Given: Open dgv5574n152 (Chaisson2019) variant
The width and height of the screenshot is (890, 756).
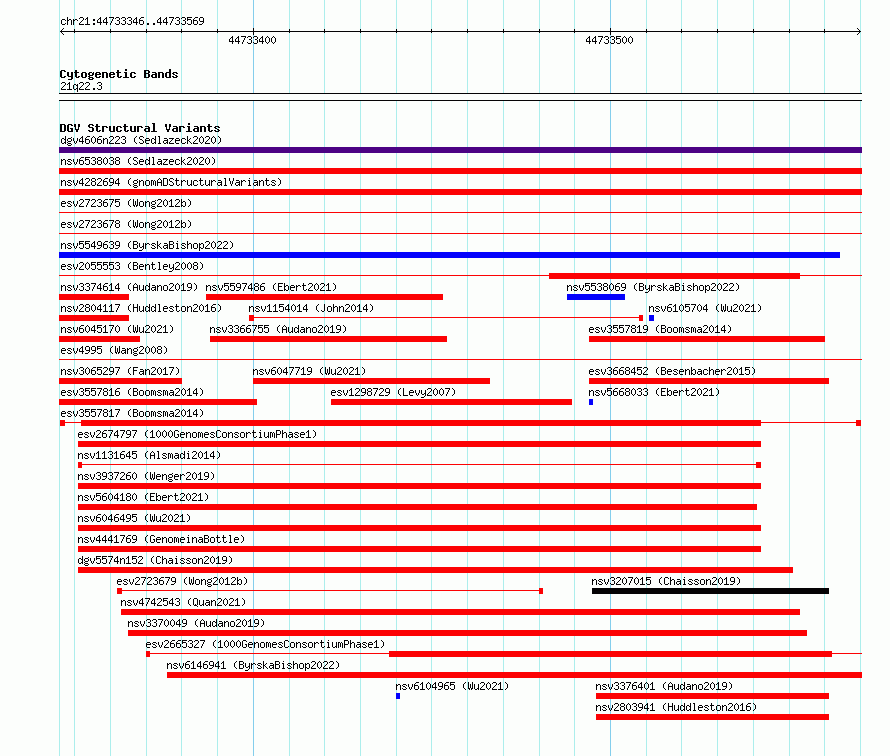Looking at the screenshot, I should (x=155, y=560).
